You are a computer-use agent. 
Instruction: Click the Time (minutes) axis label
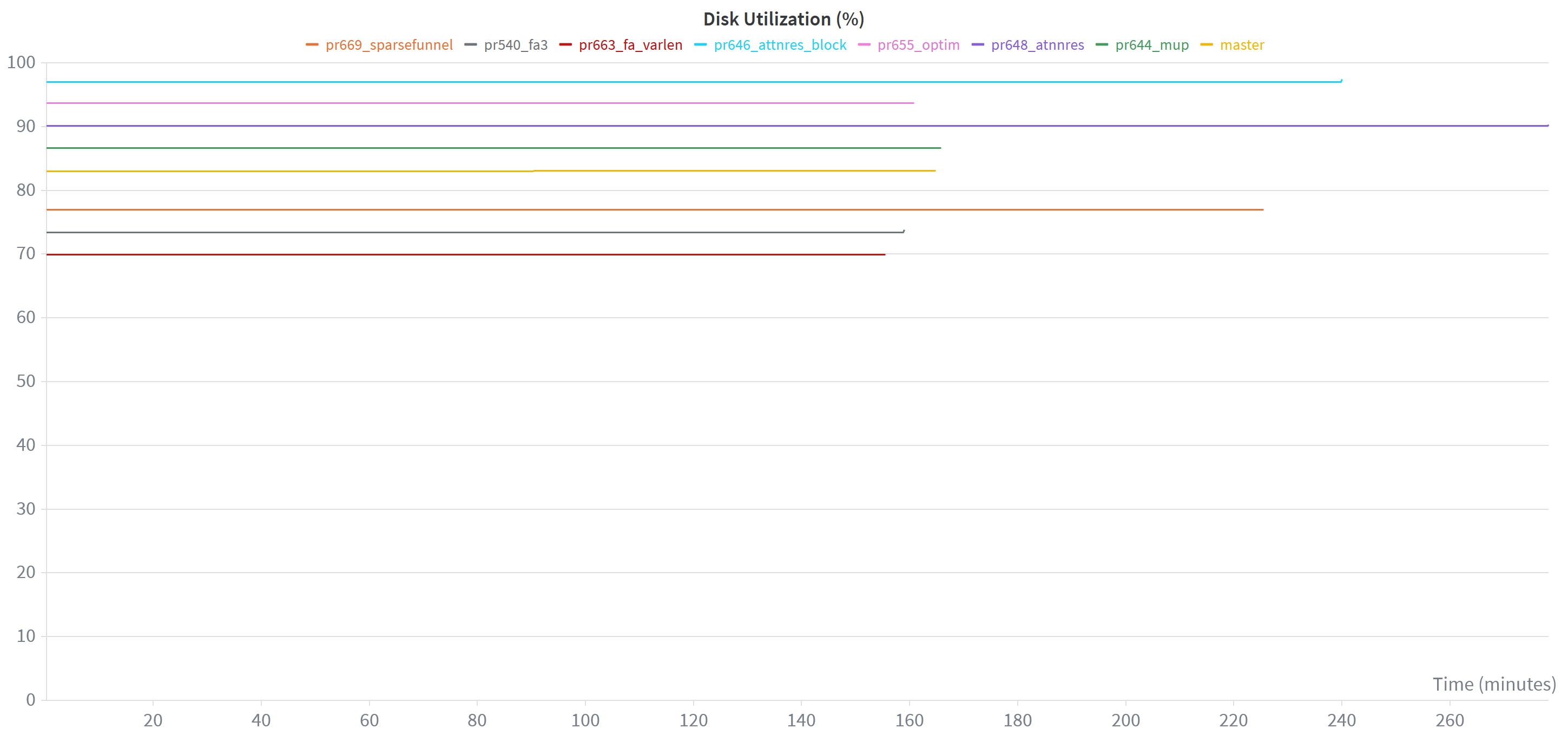pyautogui.click(x=1494, y=685)
